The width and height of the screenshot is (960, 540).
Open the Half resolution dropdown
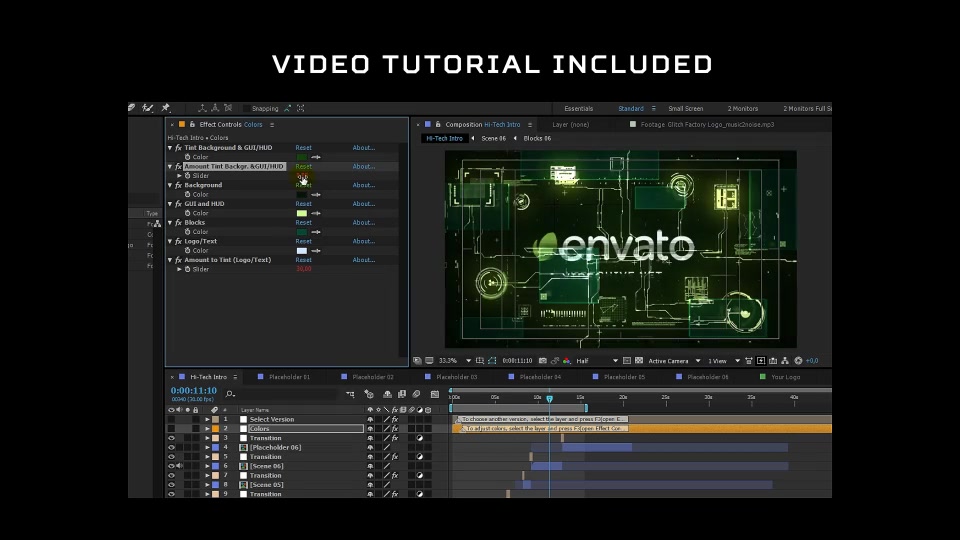[x=596, y=361]
